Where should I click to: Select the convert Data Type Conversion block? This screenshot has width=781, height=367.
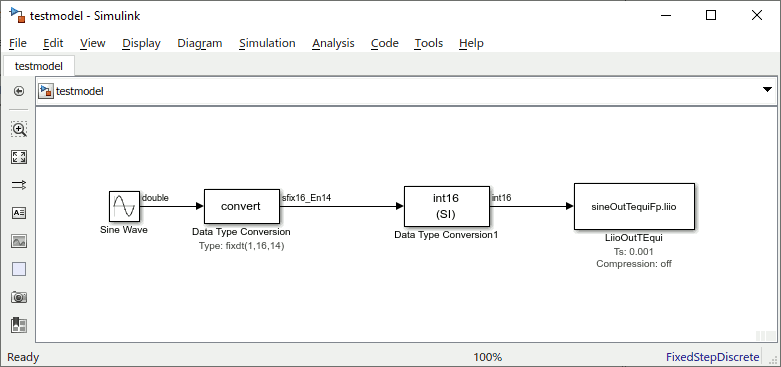pos(242,206)
